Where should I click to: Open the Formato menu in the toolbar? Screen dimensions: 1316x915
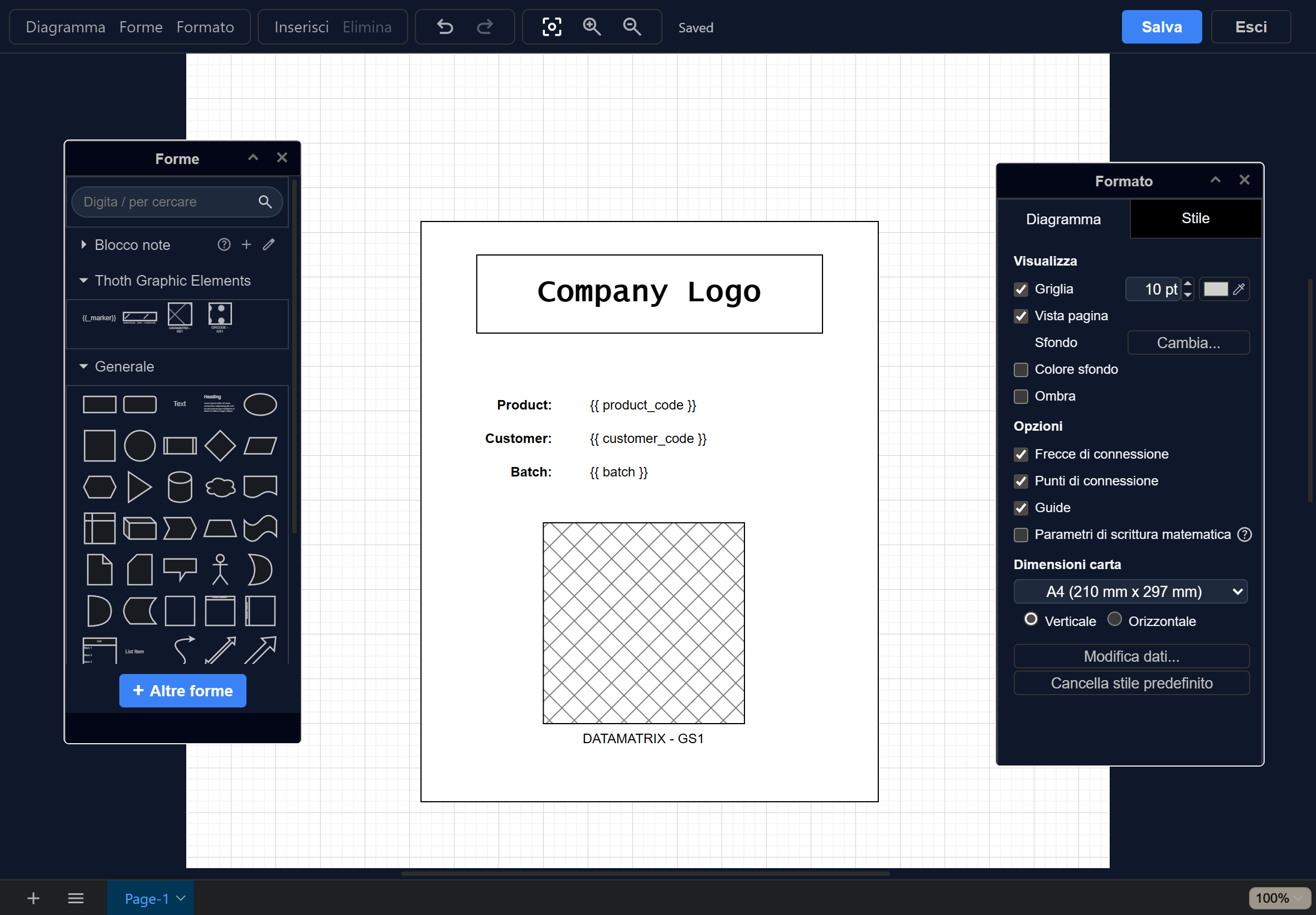pyautogui.click(x=205, y=27)
